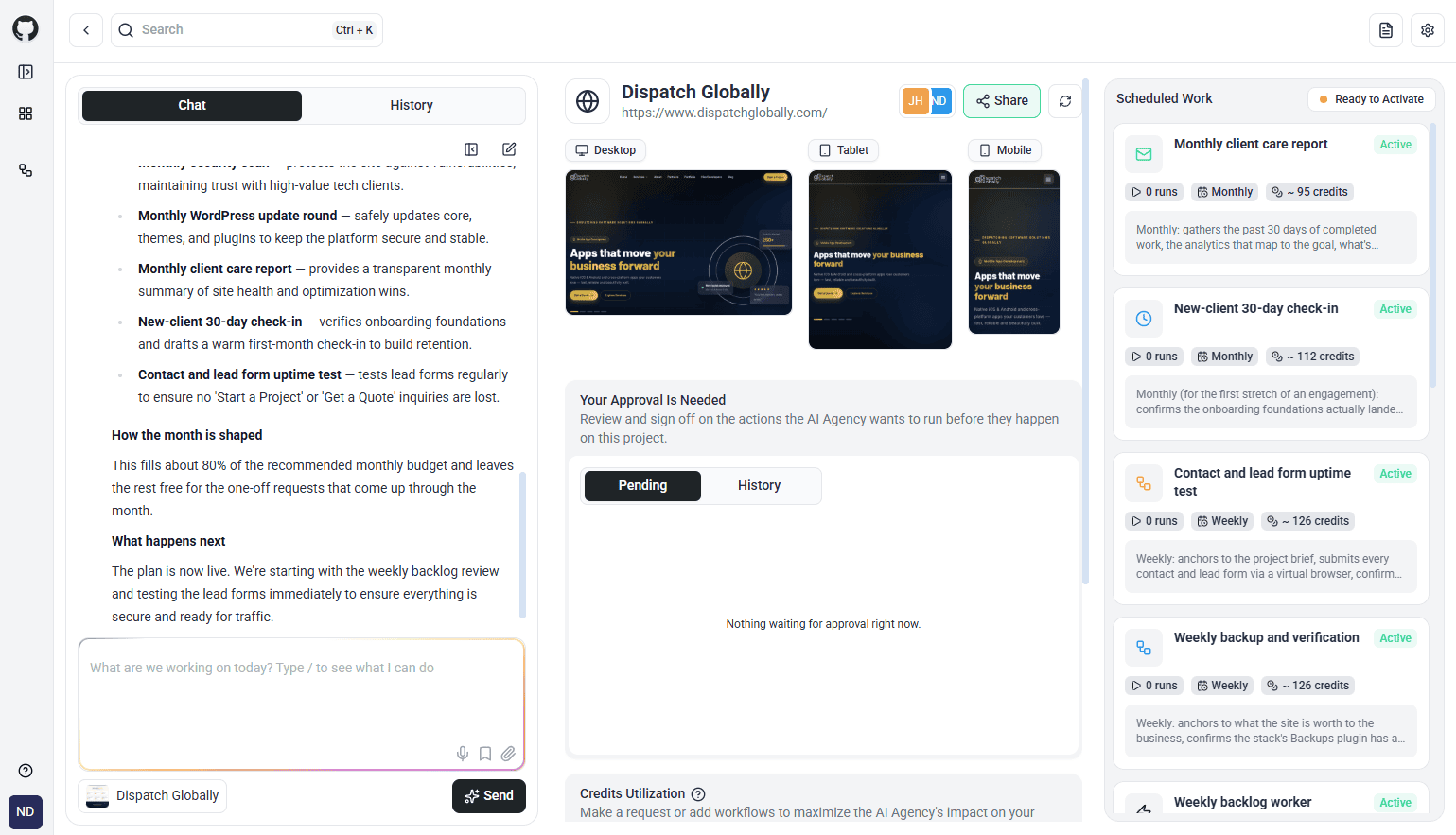Viewport: 1456px width, 835px height.
Task: Click the ~ 95 credits chip
Action: click(1310, 192)
